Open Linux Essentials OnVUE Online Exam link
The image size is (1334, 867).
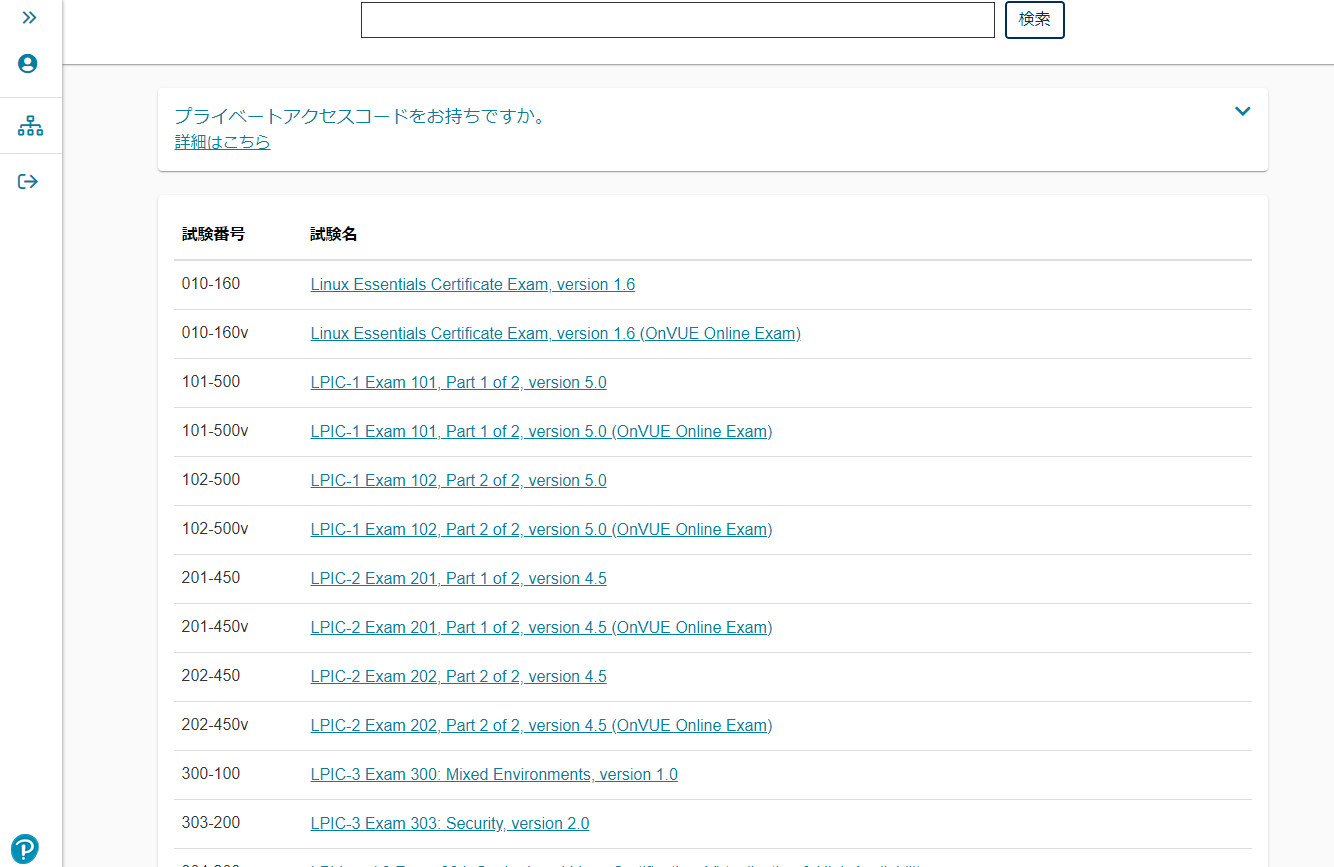point(556,334)
